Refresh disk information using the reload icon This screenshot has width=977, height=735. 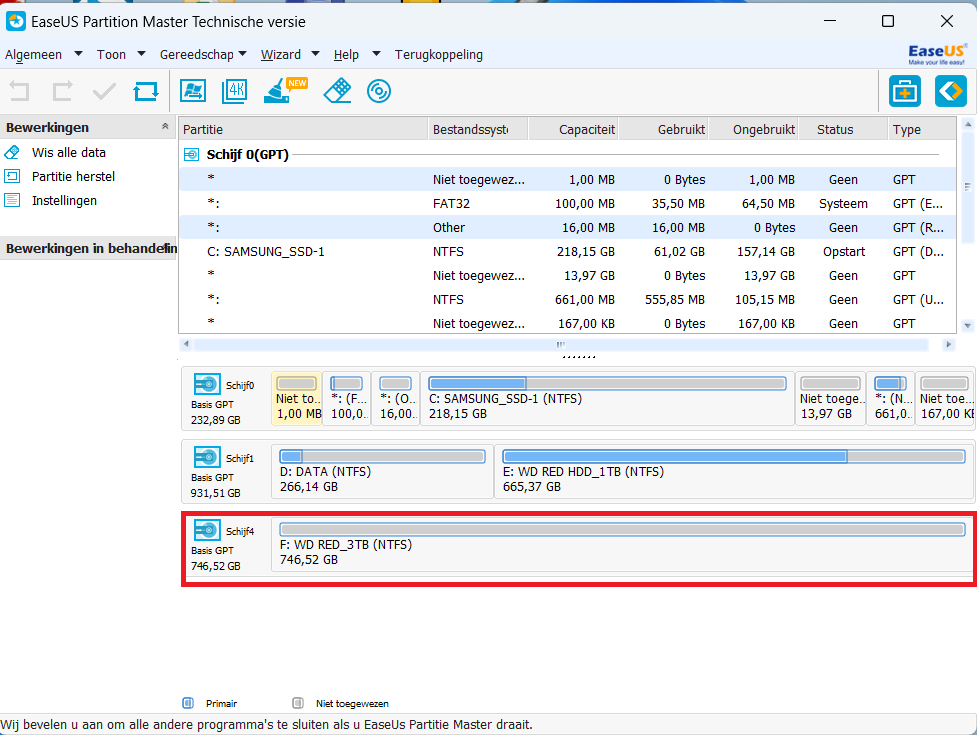pos(146,92)
